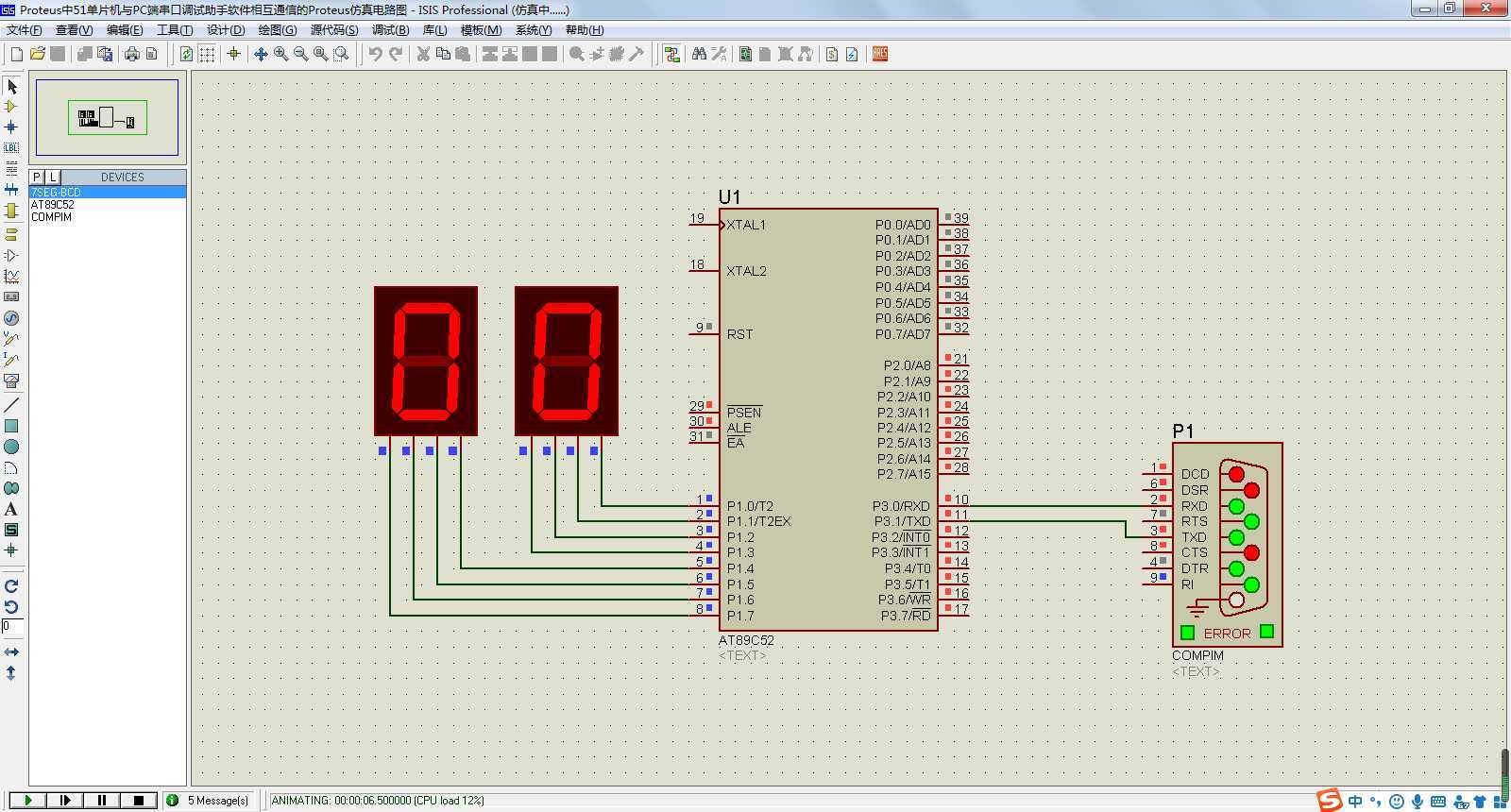Open the file with the Open folder icon
The width and height of the screenshot is (1511, 812).
click(38, 54)
